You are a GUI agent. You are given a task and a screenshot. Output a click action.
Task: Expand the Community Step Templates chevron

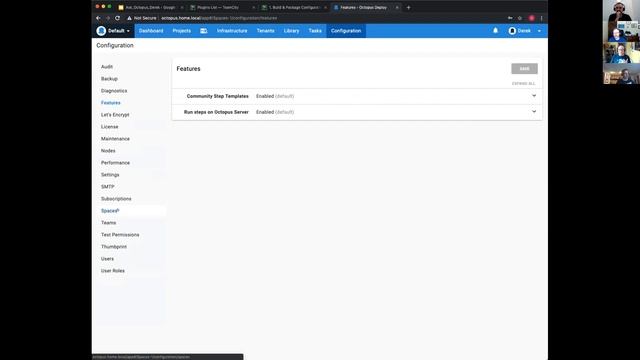tap(534, 96)
